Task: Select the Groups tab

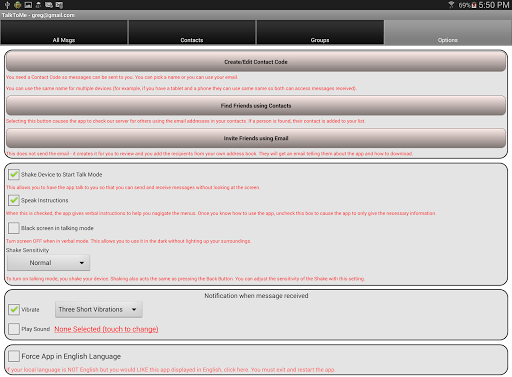Action: pos(320,32)
